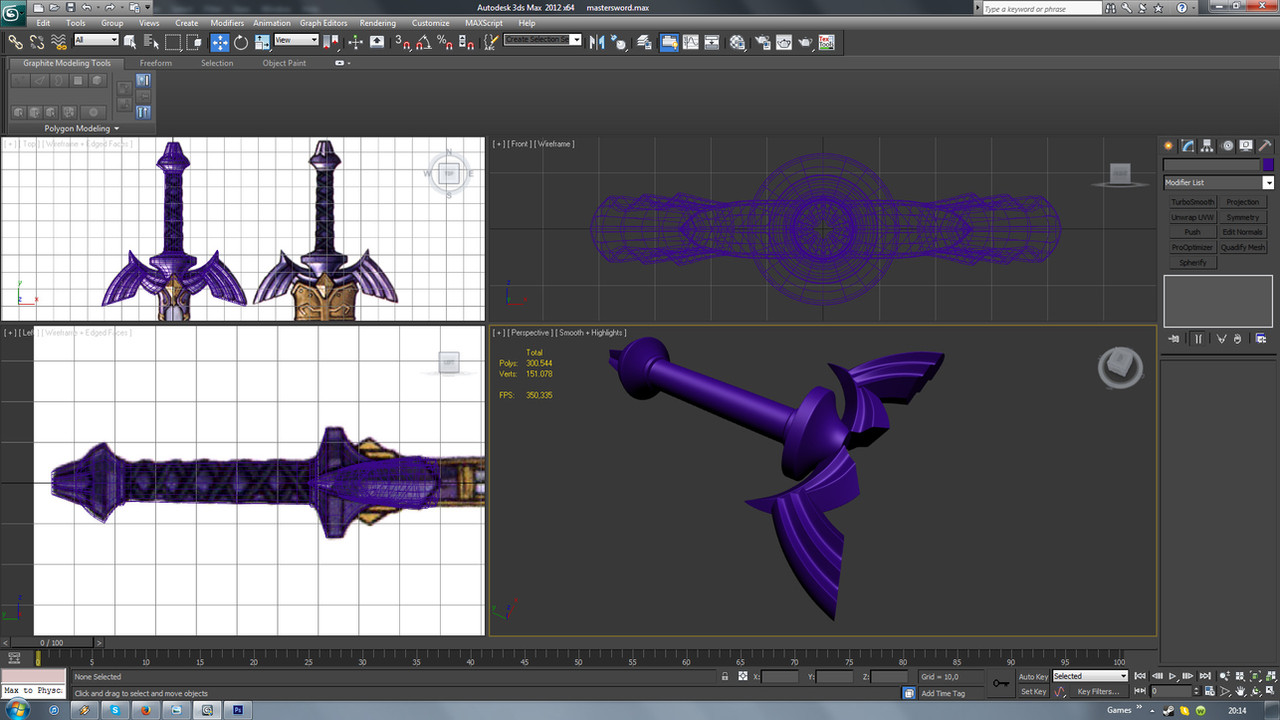The height and width of the screenshot is (720, 1280).
Task: Click the Symmetry modifier button
Action: pos(1243,217)
